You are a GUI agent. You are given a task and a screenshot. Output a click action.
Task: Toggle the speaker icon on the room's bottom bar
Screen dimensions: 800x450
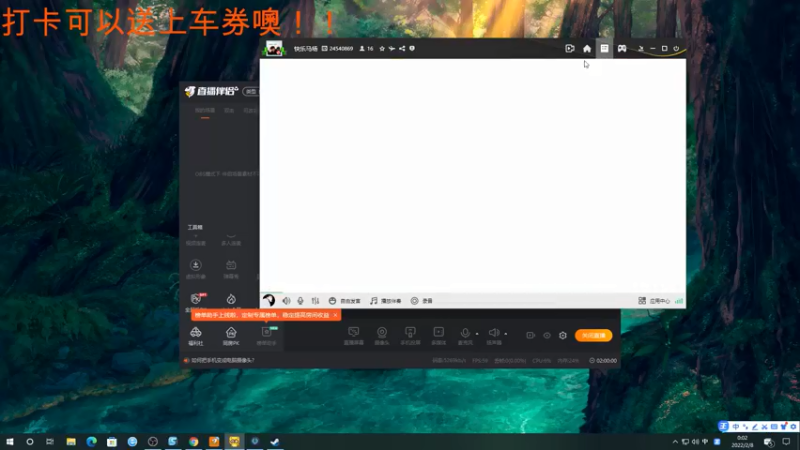click(x=286, y=301)
